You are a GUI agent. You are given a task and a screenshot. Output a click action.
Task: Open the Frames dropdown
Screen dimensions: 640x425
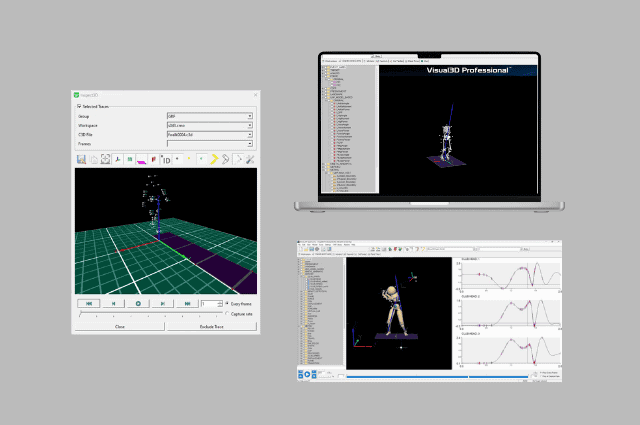(249, 143)
